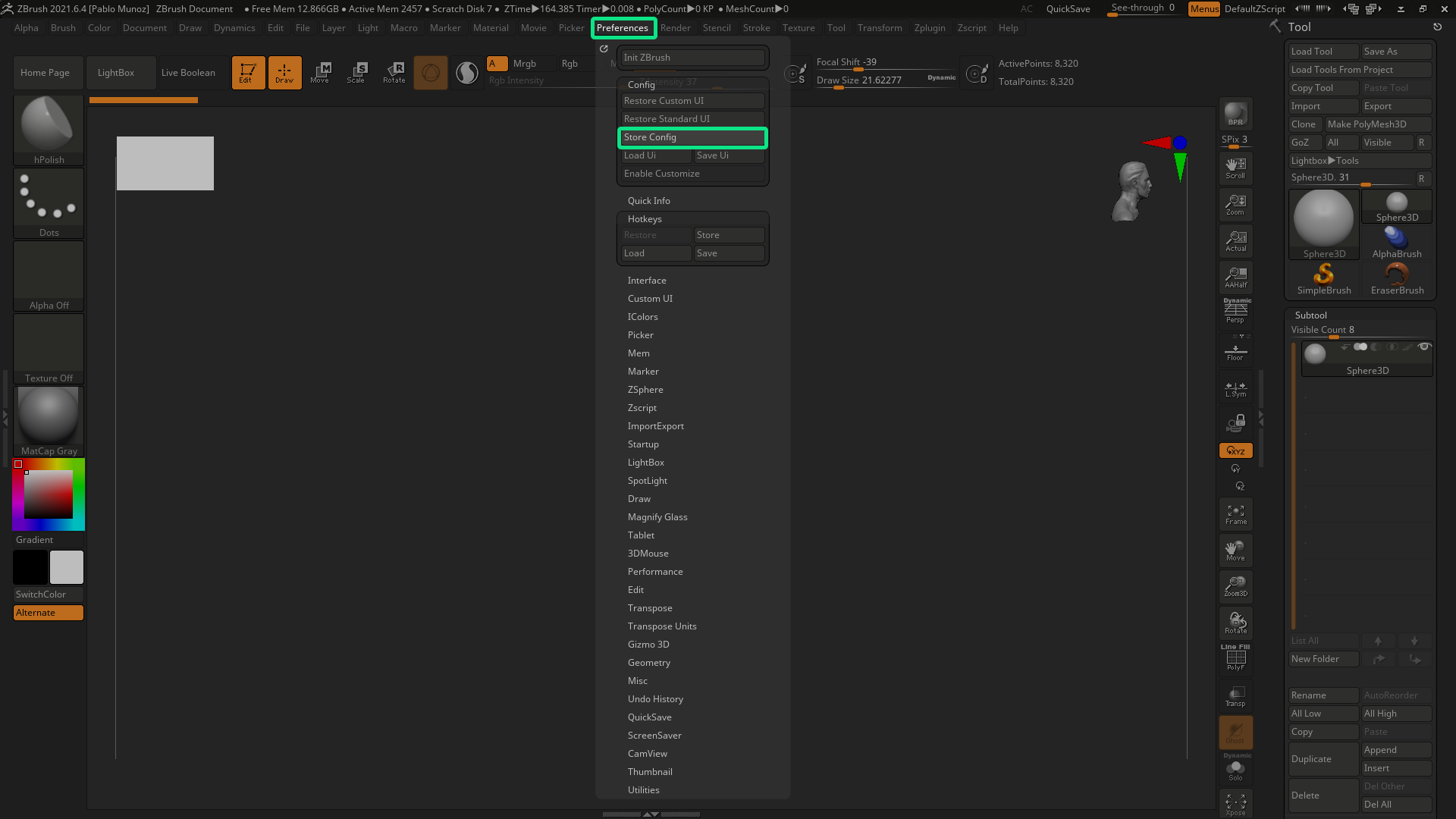Open the Transform menu
Viewport: 1456px width, 819px height.
[x=880, y=28]
